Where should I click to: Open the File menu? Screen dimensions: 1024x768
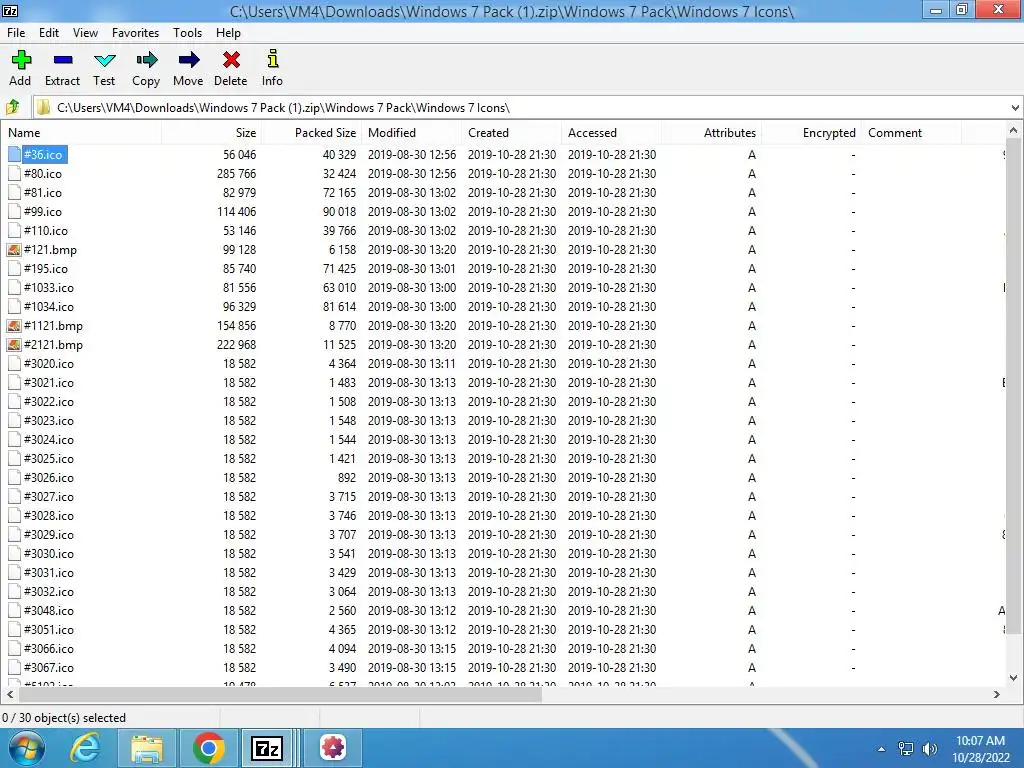pos(16,33)
